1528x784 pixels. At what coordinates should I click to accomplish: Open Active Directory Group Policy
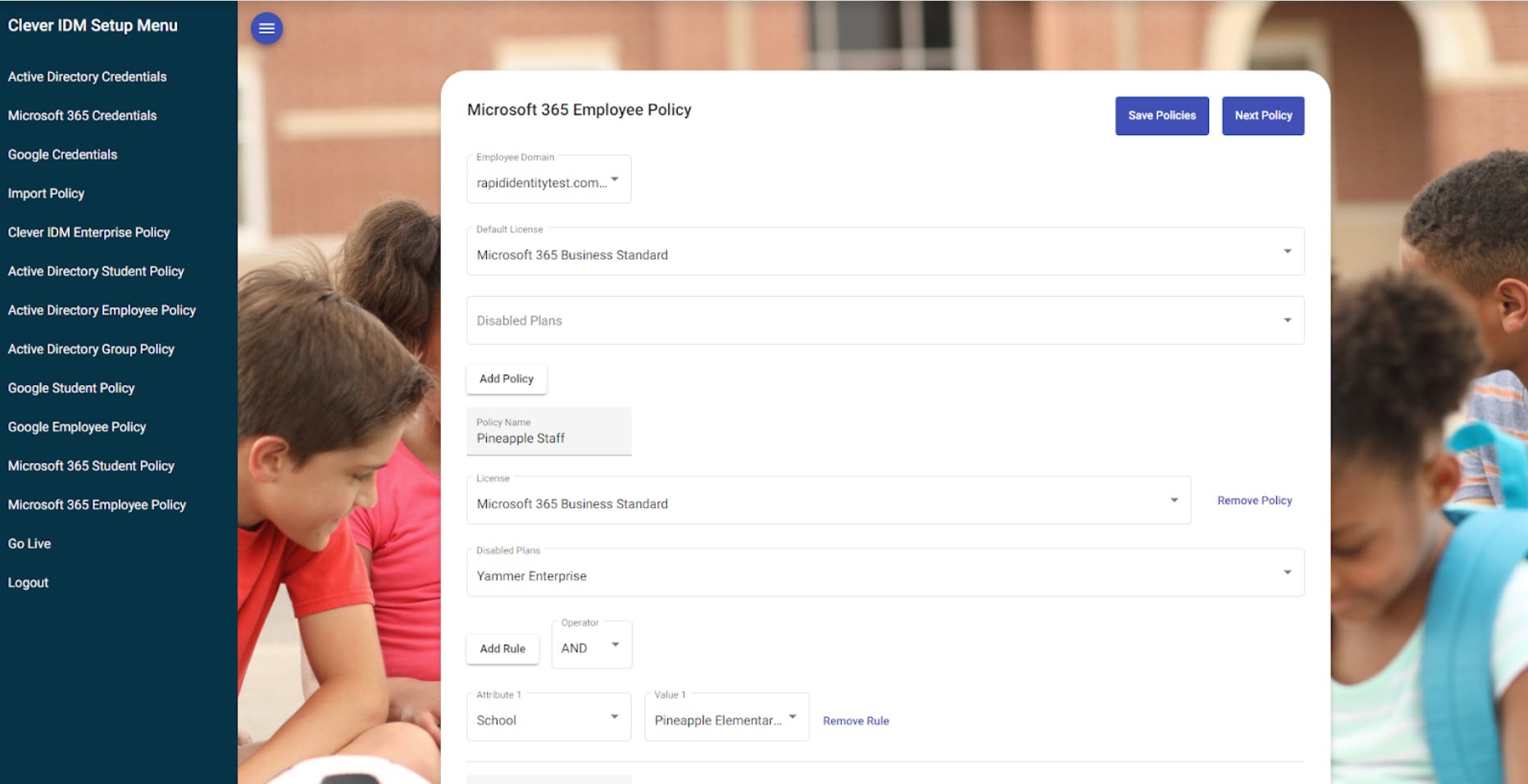[x=91, y=349]
